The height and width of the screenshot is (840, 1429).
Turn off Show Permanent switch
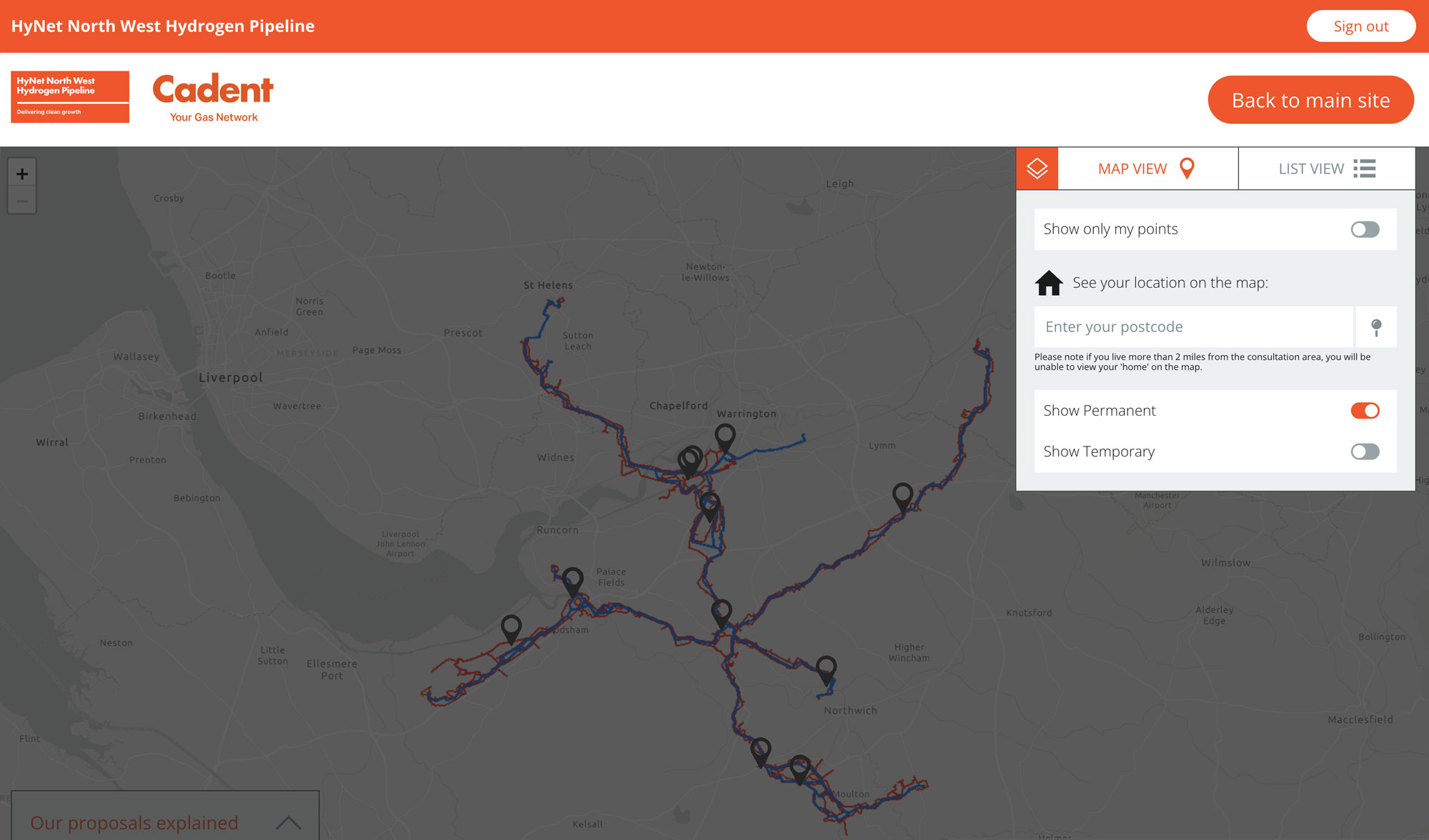point(1365,411)
